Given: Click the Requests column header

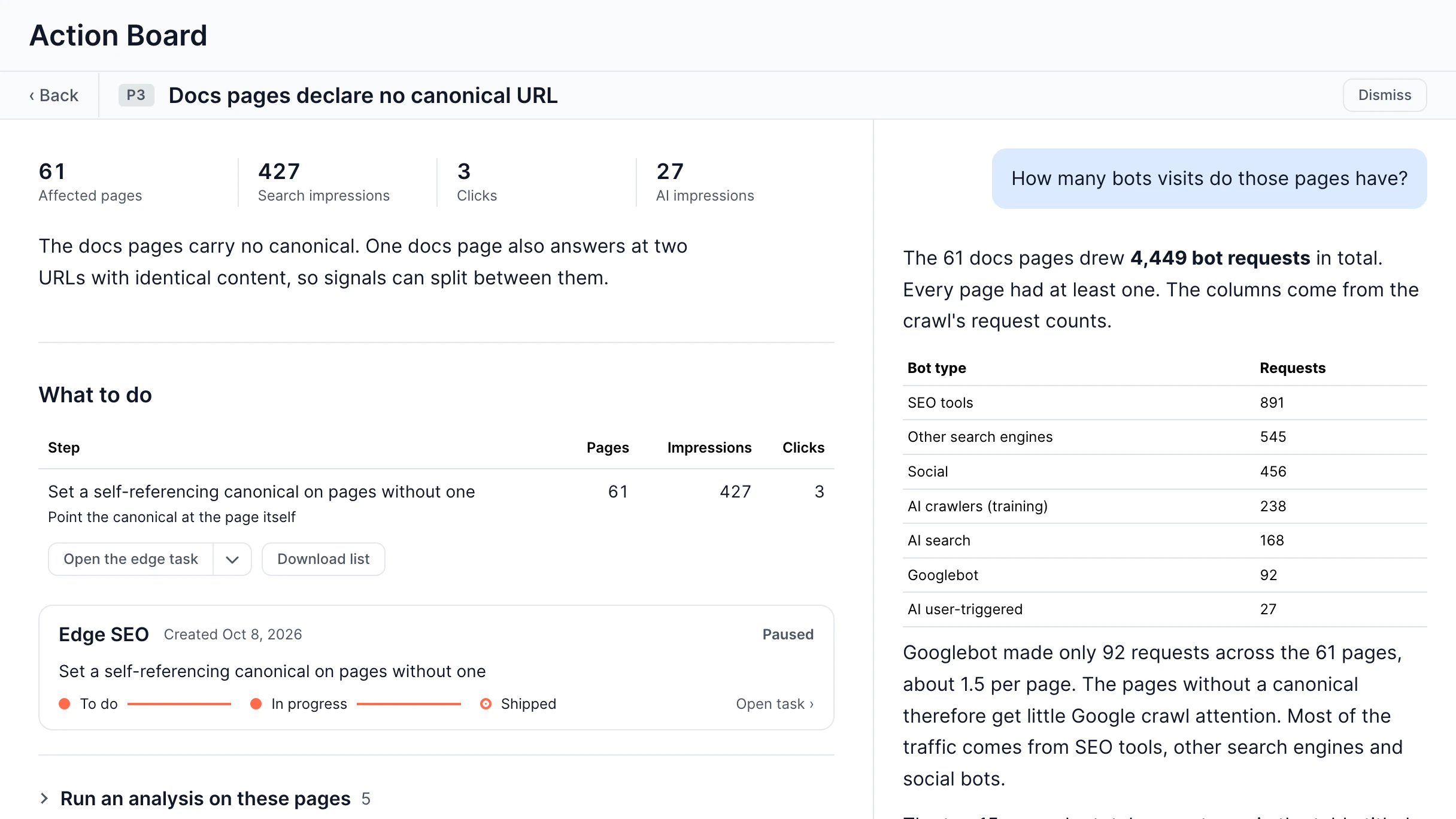Looking at the screenshot, I should pos(1293,368).
